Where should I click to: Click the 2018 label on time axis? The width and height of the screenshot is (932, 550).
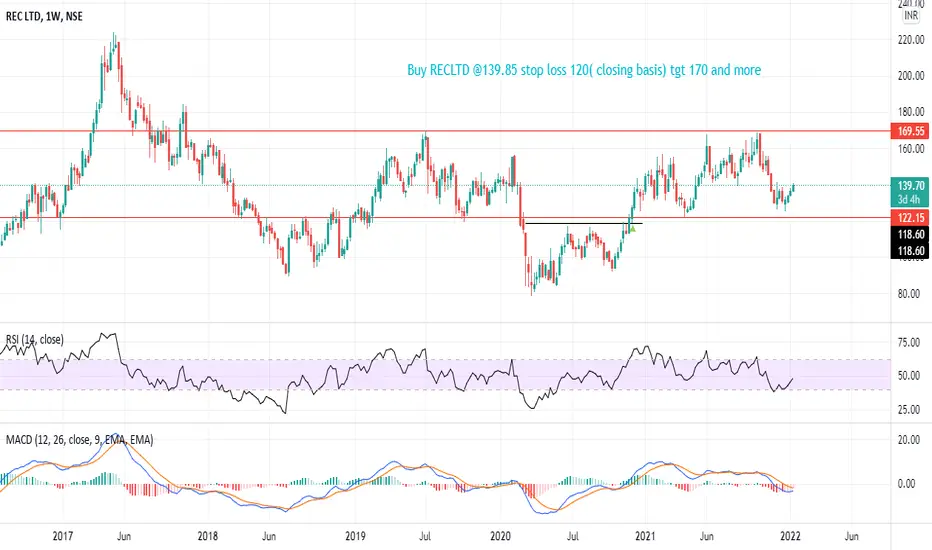[x=207, y=536]
